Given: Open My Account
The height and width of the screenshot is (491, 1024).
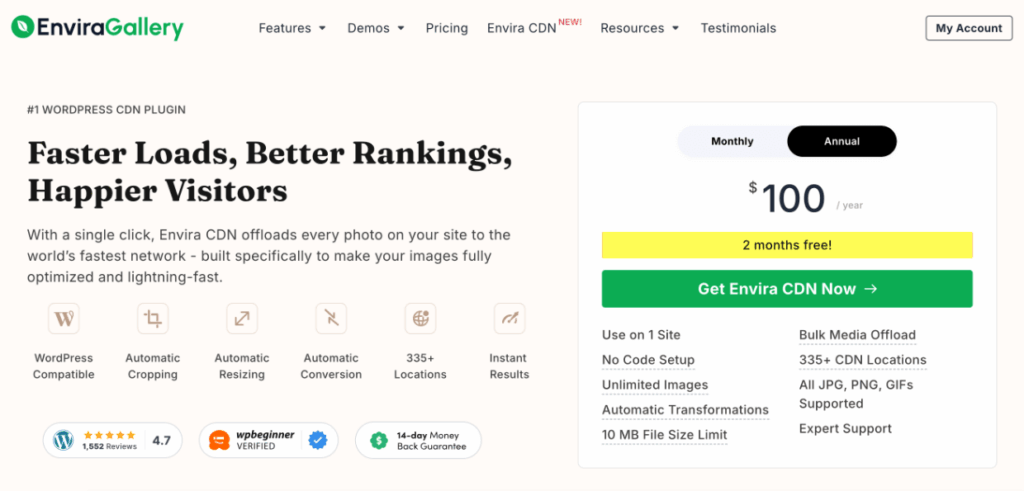Looking at the screenshot, I should (969, 28).
